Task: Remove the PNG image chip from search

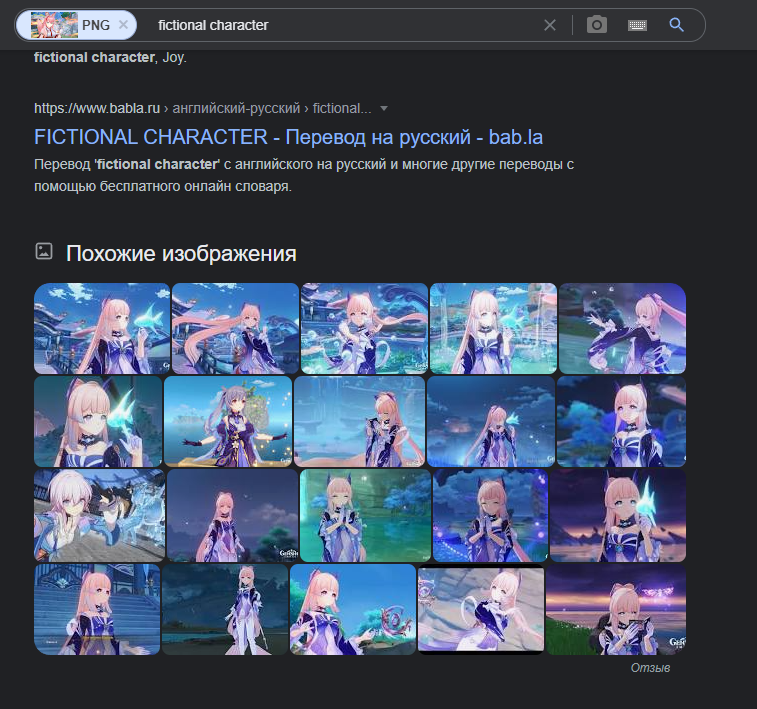Action: [124, 25]
